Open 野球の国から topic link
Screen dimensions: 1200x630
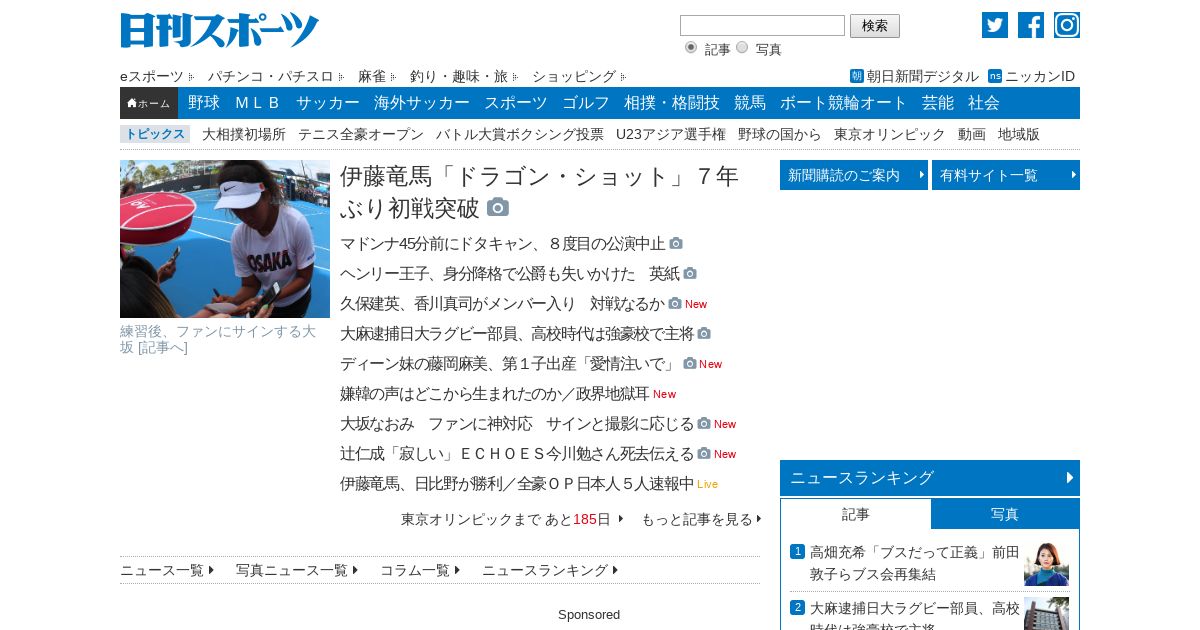click(780, 134)
